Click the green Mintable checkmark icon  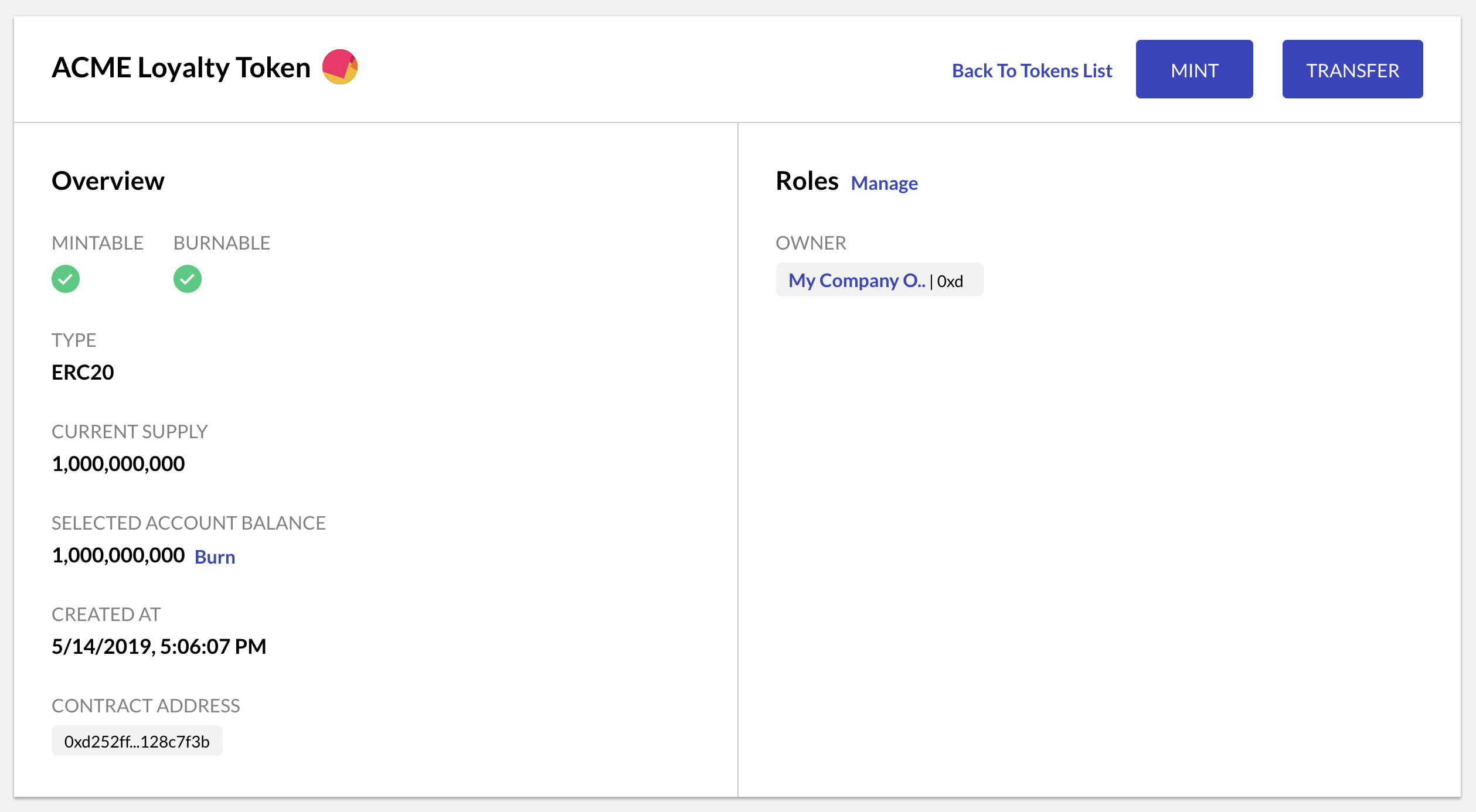click(x=66, y=279)
